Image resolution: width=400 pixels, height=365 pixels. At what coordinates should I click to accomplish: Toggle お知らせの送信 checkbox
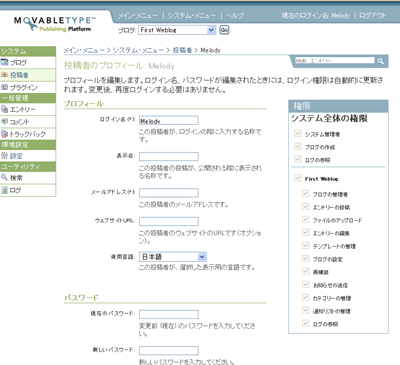coord(305,284)
